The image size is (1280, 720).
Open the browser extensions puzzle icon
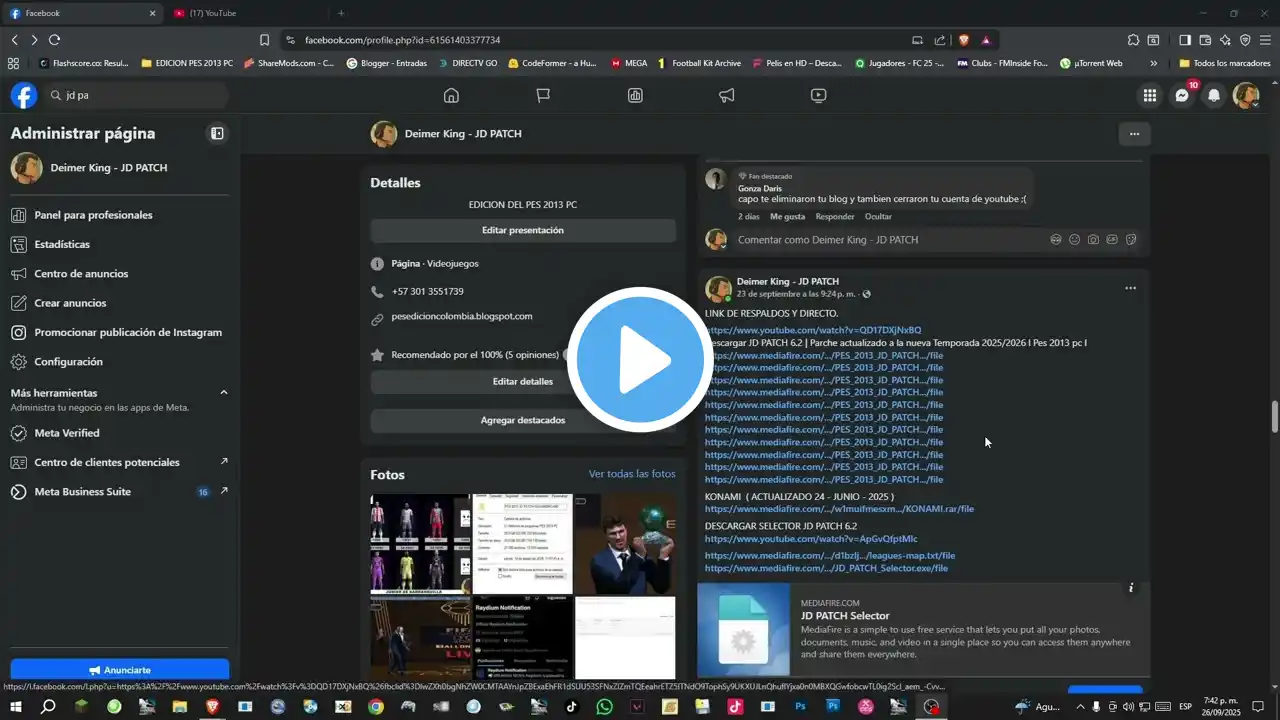coord(1133,40)
